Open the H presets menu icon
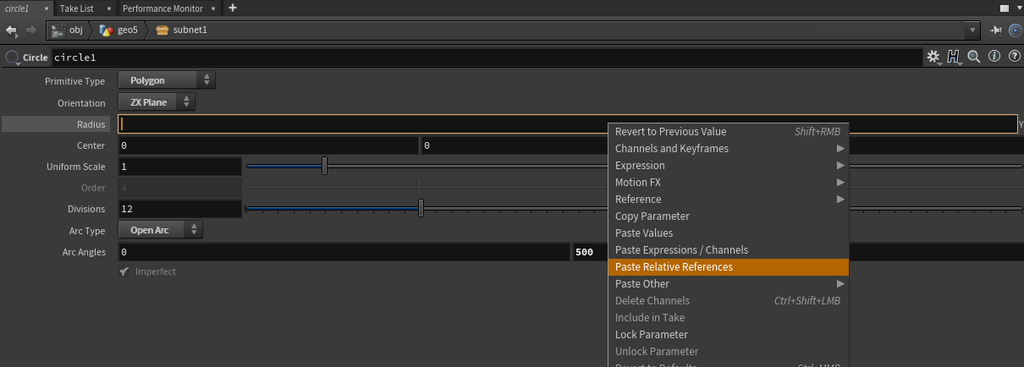The image size is (1024, 367). (953, 57)
